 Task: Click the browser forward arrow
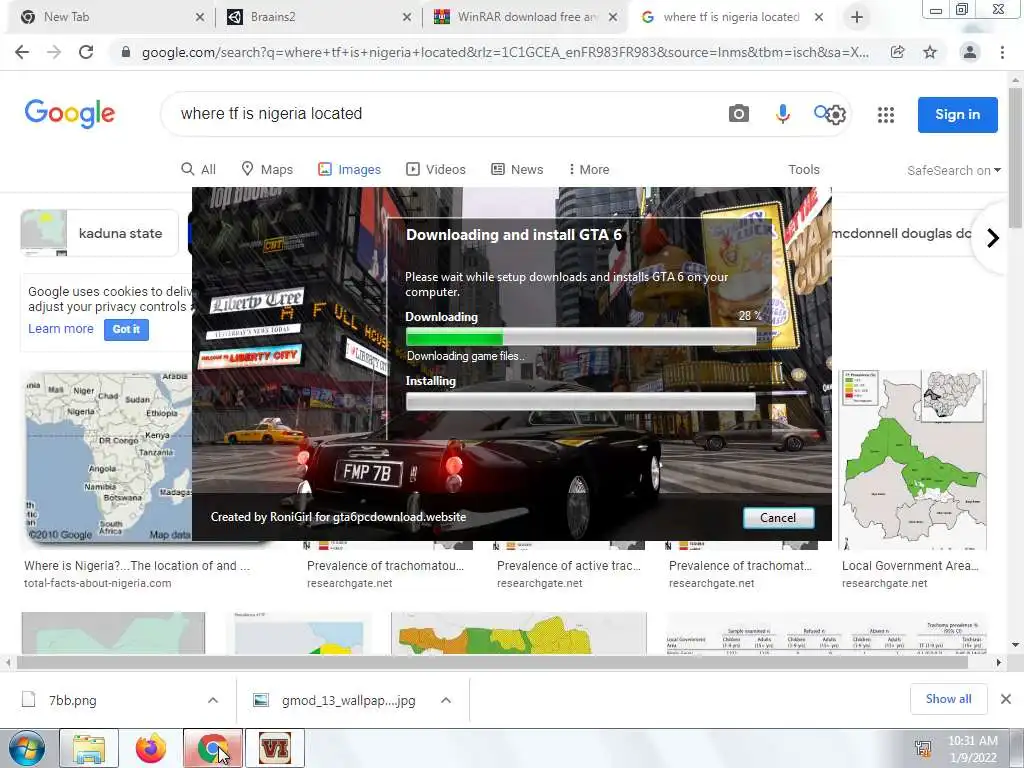pyautogui.click(x=54, y=52)
